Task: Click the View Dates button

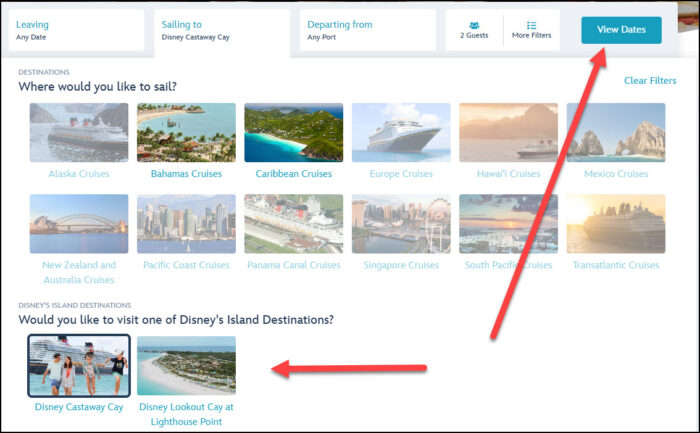Action: (621, 30)
